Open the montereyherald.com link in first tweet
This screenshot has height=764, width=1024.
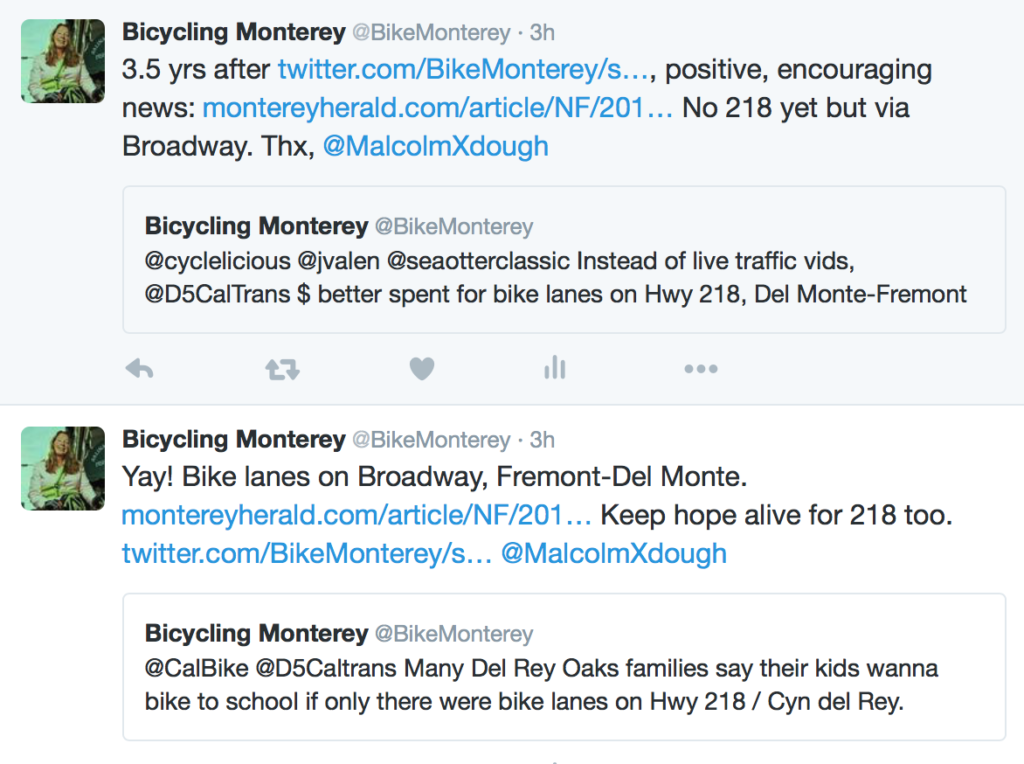[x=438, y=108]
